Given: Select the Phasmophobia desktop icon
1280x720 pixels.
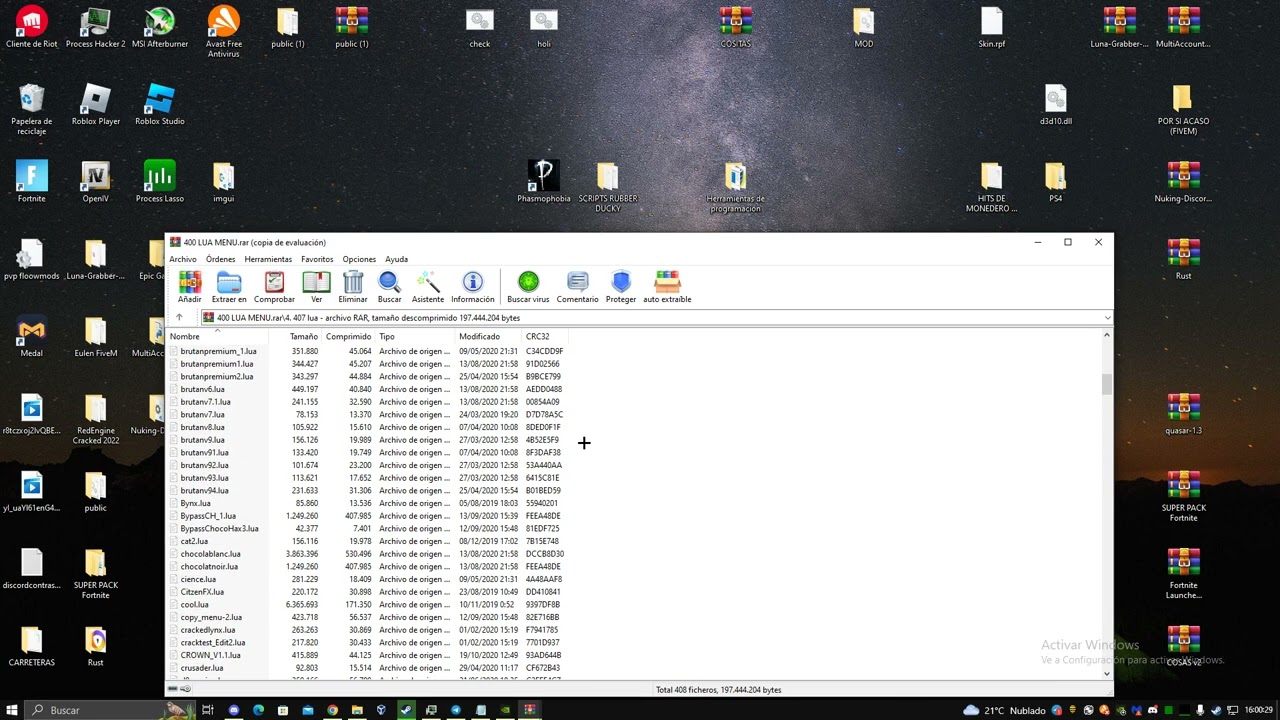Looking at the screenshot, I should 544,182.
